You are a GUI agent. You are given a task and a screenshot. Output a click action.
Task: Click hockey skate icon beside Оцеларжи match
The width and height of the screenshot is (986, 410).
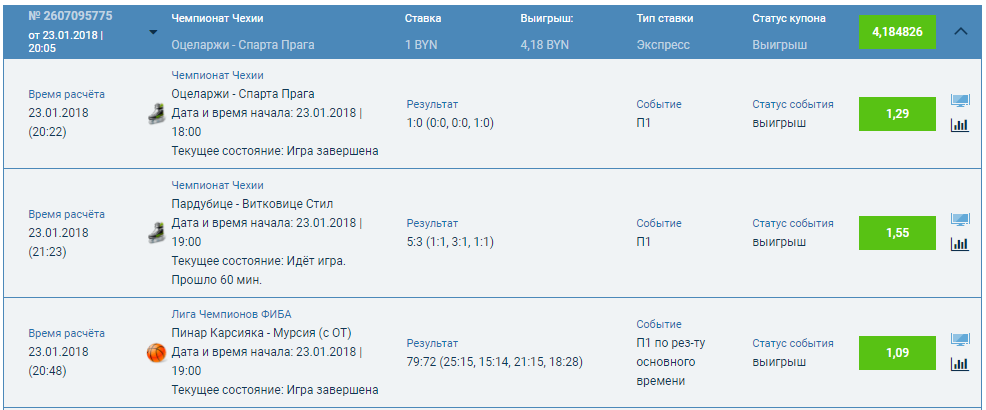[x=155, y=114]
